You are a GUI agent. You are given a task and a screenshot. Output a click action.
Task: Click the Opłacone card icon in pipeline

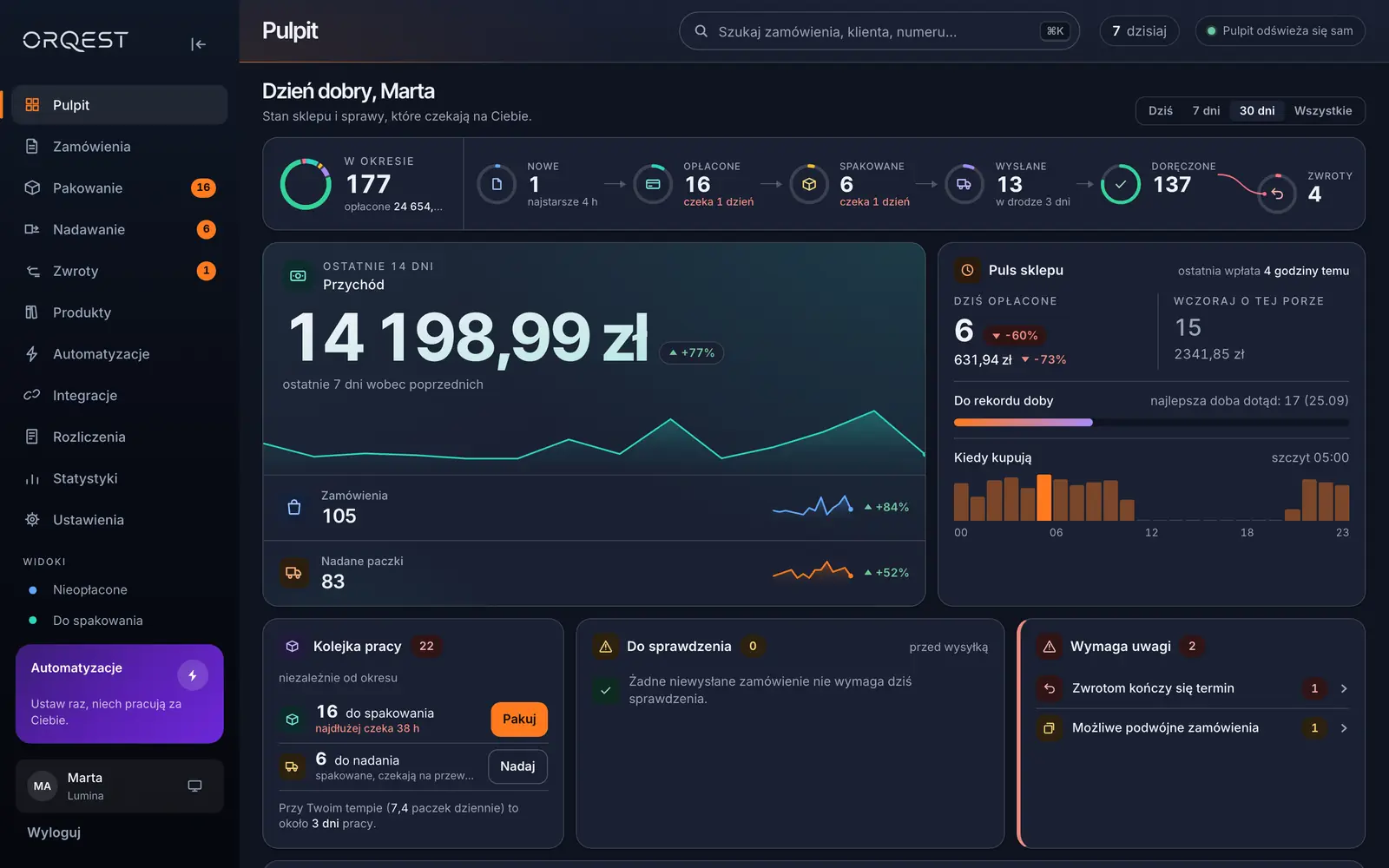tap(653, 184)
